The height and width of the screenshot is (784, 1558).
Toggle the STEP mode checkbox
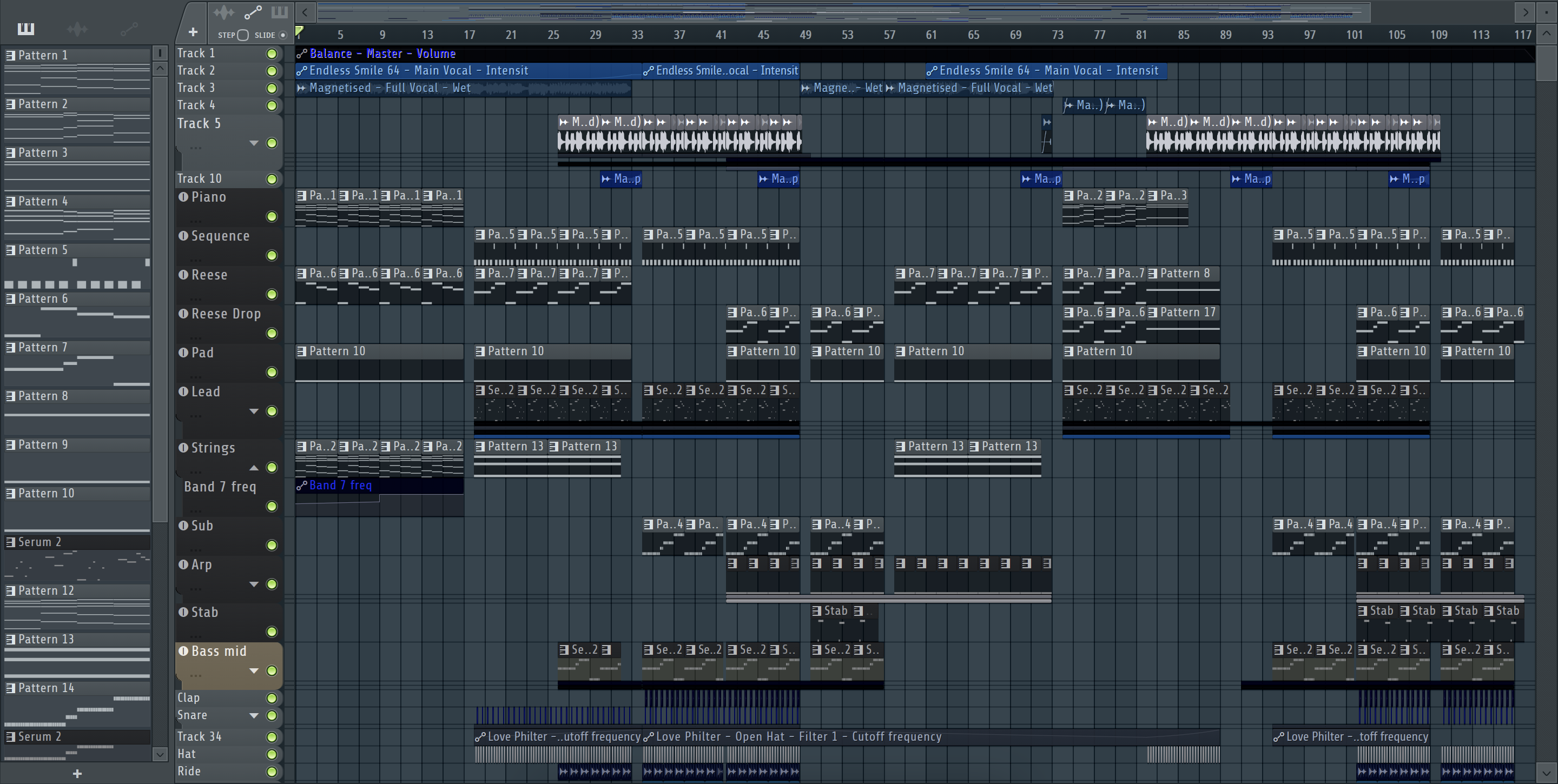coord(242,35)
